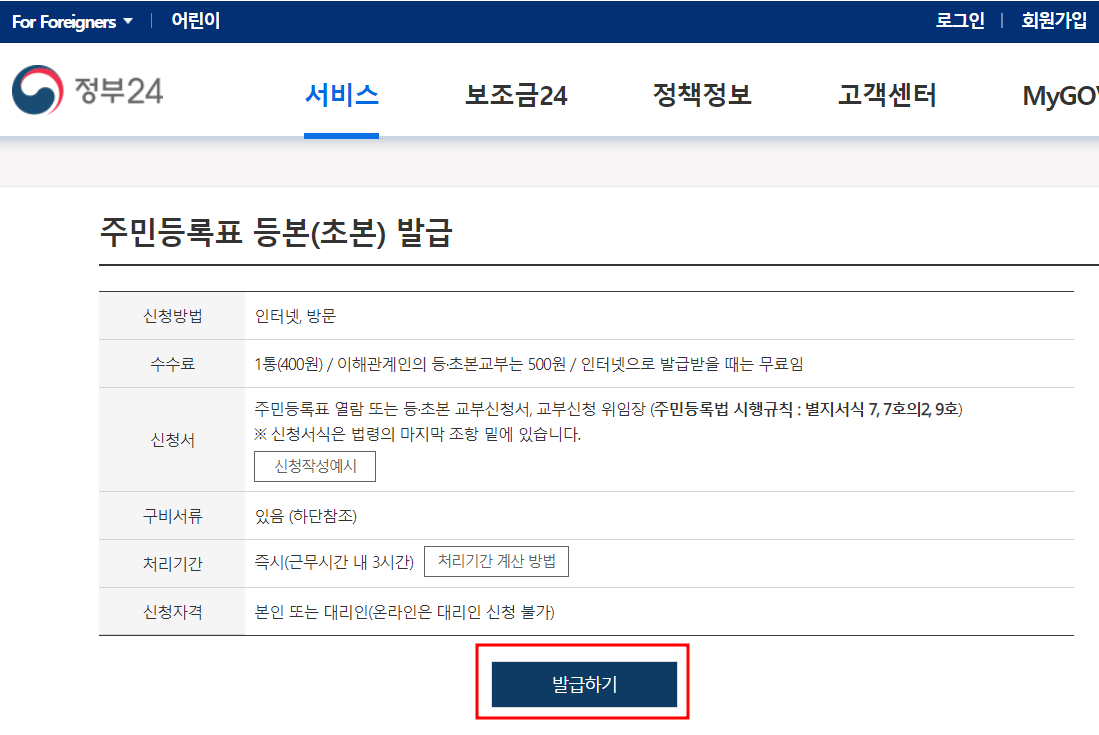Click the 로그인 link
1099x735 pixels.
959,20
